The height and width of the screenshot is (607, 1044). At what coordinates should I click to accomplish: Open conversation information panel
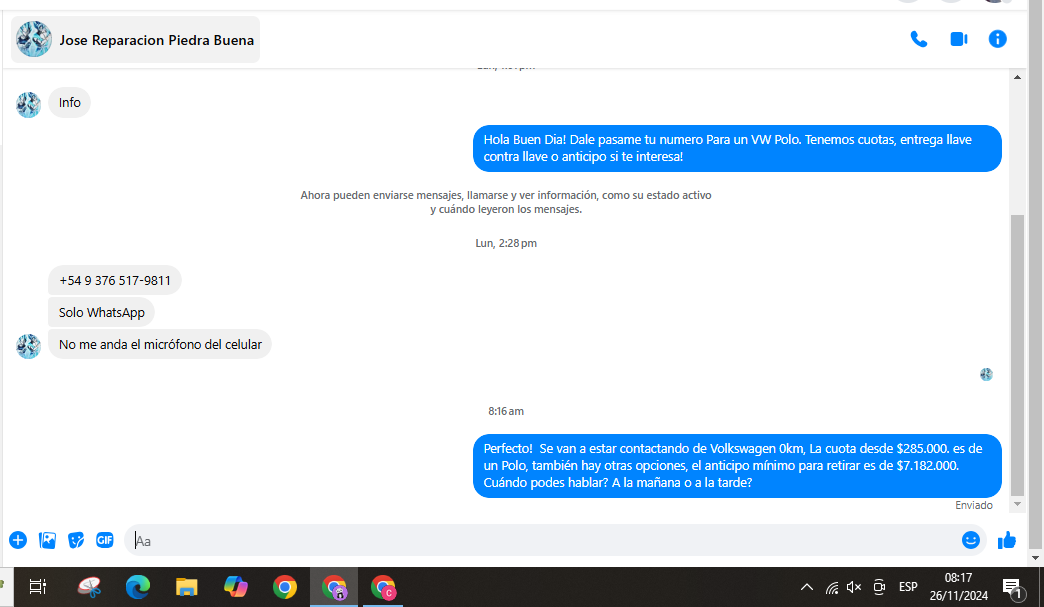tap(997, 39)
